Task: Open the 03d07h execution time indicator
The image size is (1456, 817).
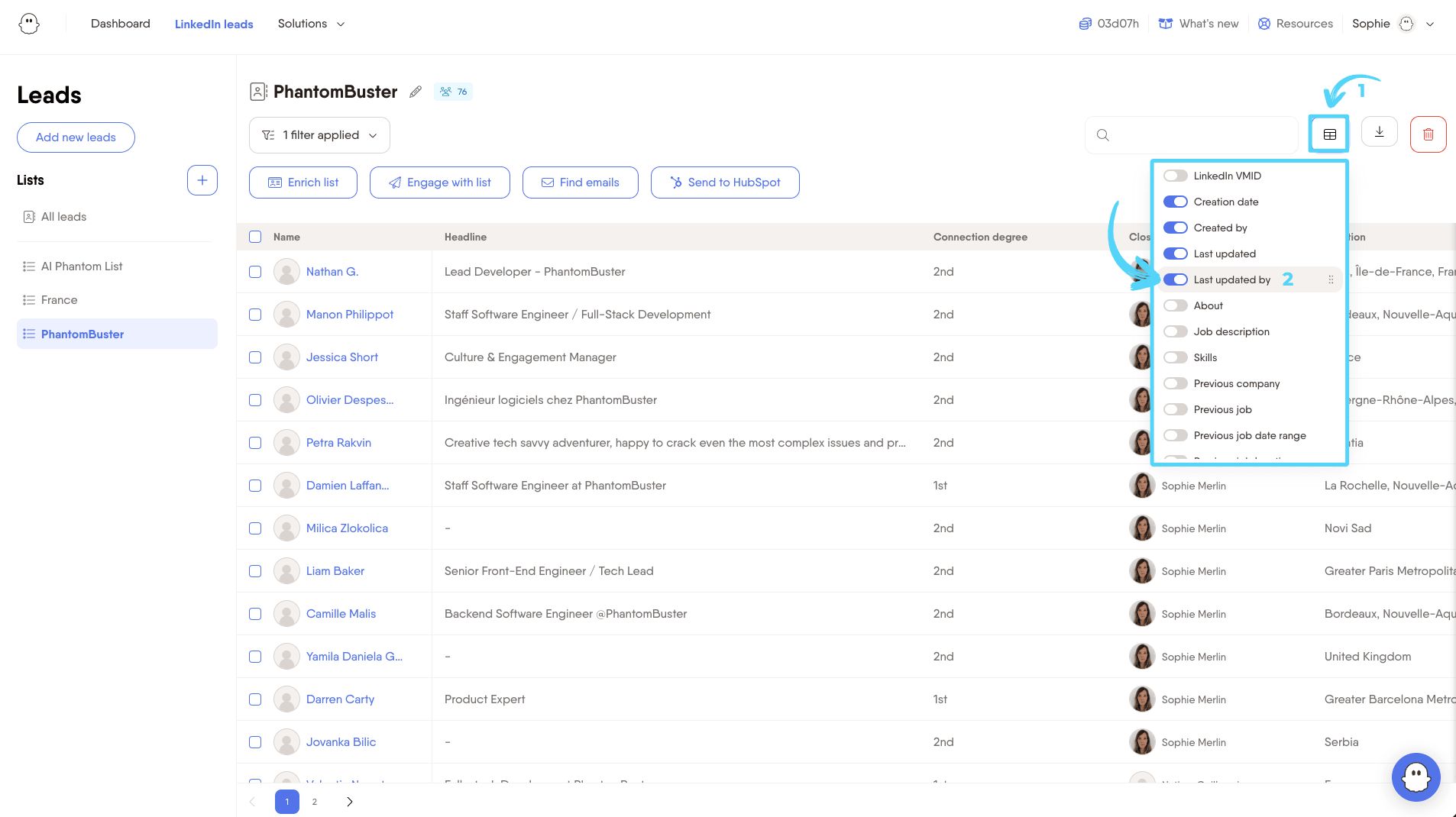Action: (x=1108, y=24)
